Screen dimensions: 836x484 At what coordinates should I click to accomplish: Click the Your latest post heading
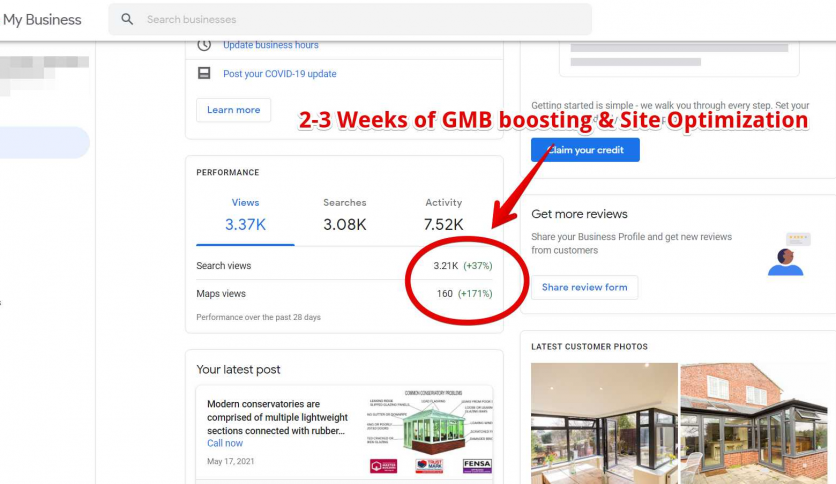click(x=238, y=369)
